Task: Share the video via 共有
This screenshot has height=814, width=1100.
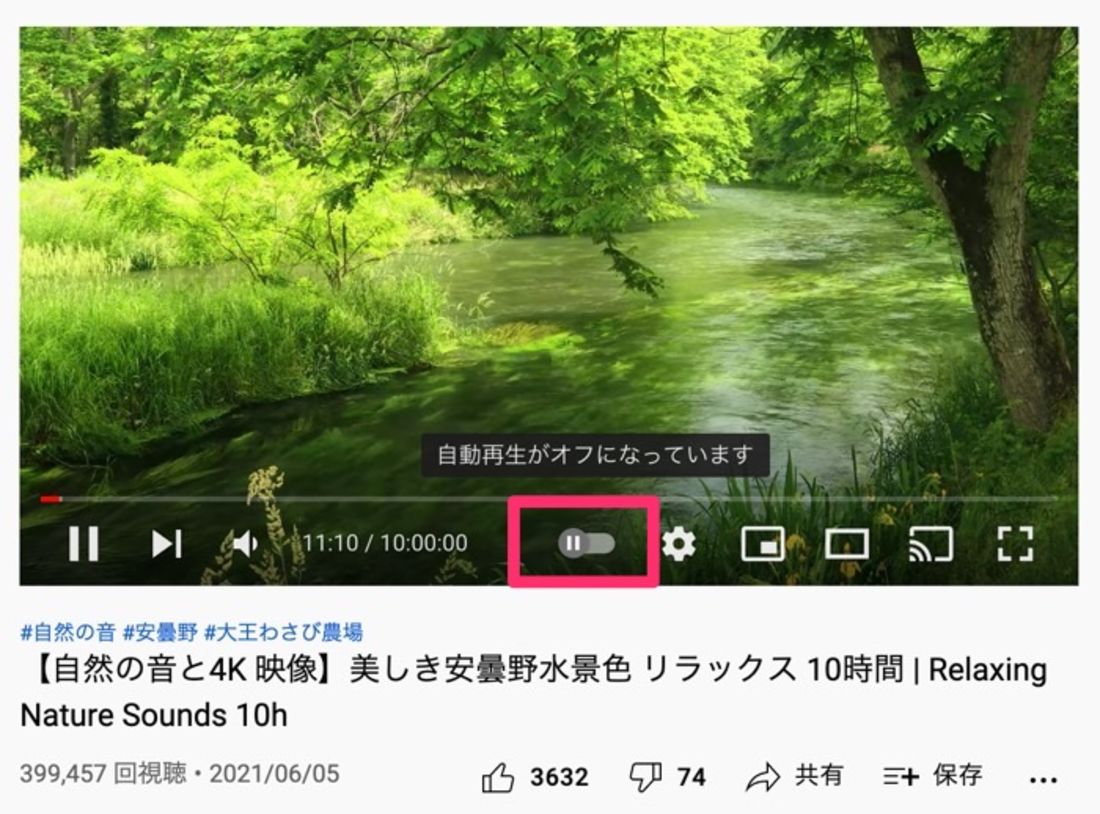Action: (x=795, y=776)
